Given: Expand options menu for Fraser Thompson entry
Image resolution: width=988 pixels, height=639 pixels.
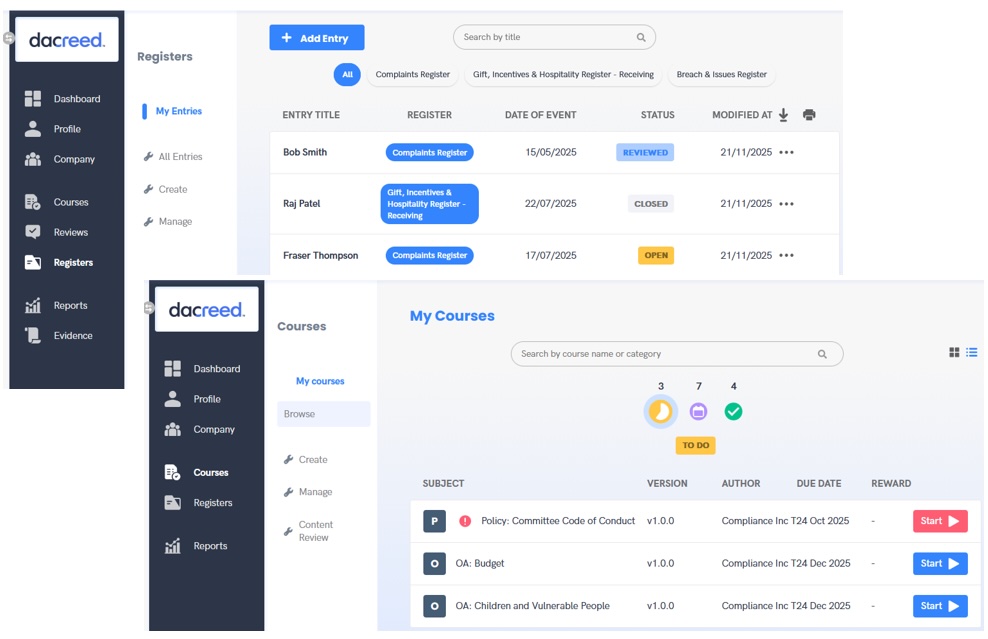Looking at the screenshot, I should click(786, 256).
